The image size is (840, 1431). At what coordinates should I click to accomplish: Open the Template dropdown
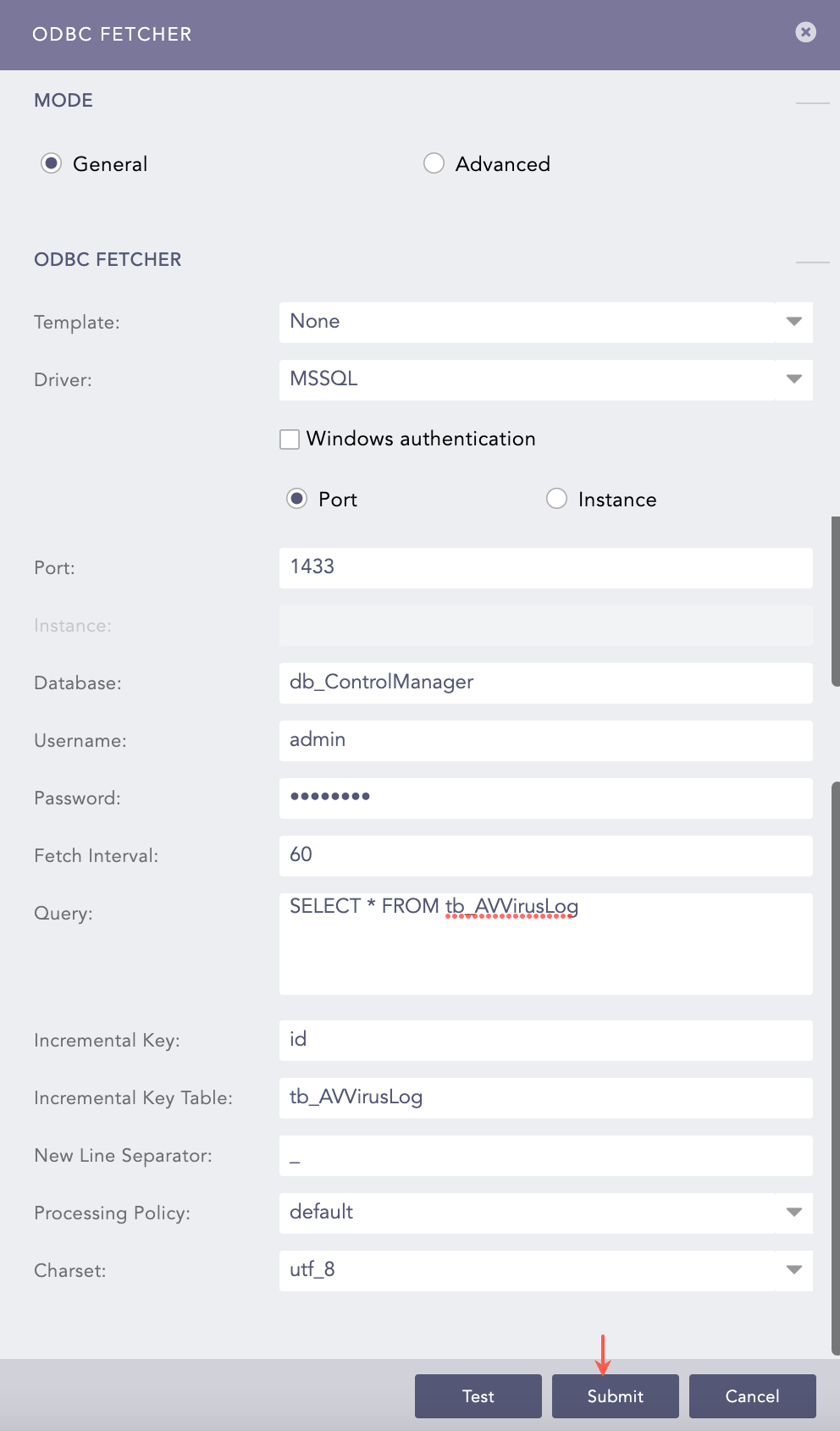point(545,322)
